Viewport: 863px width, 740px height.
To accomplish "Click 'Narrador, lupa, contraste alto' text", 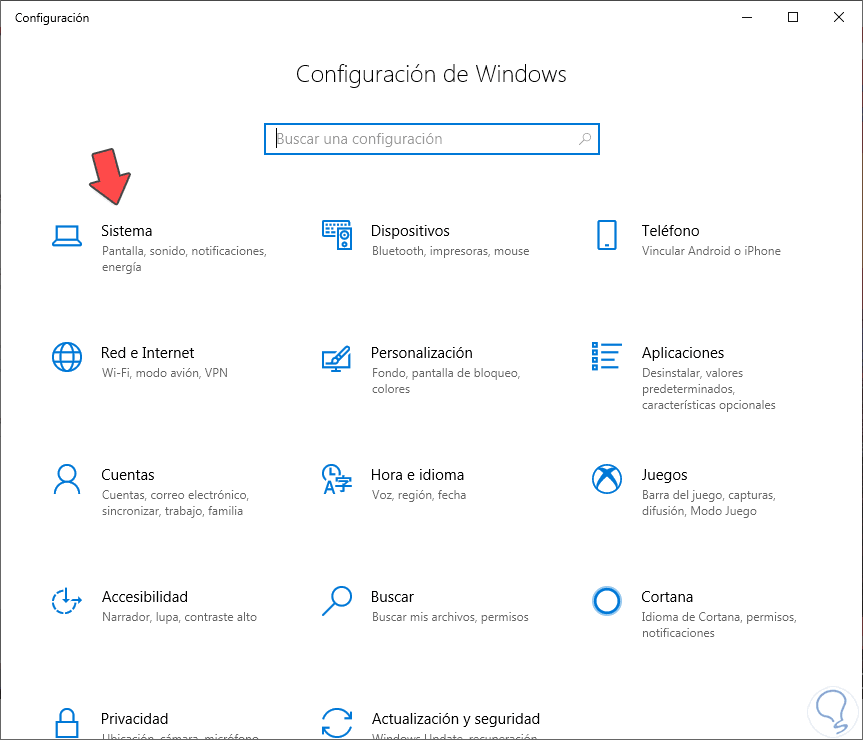I will point(179,617).
